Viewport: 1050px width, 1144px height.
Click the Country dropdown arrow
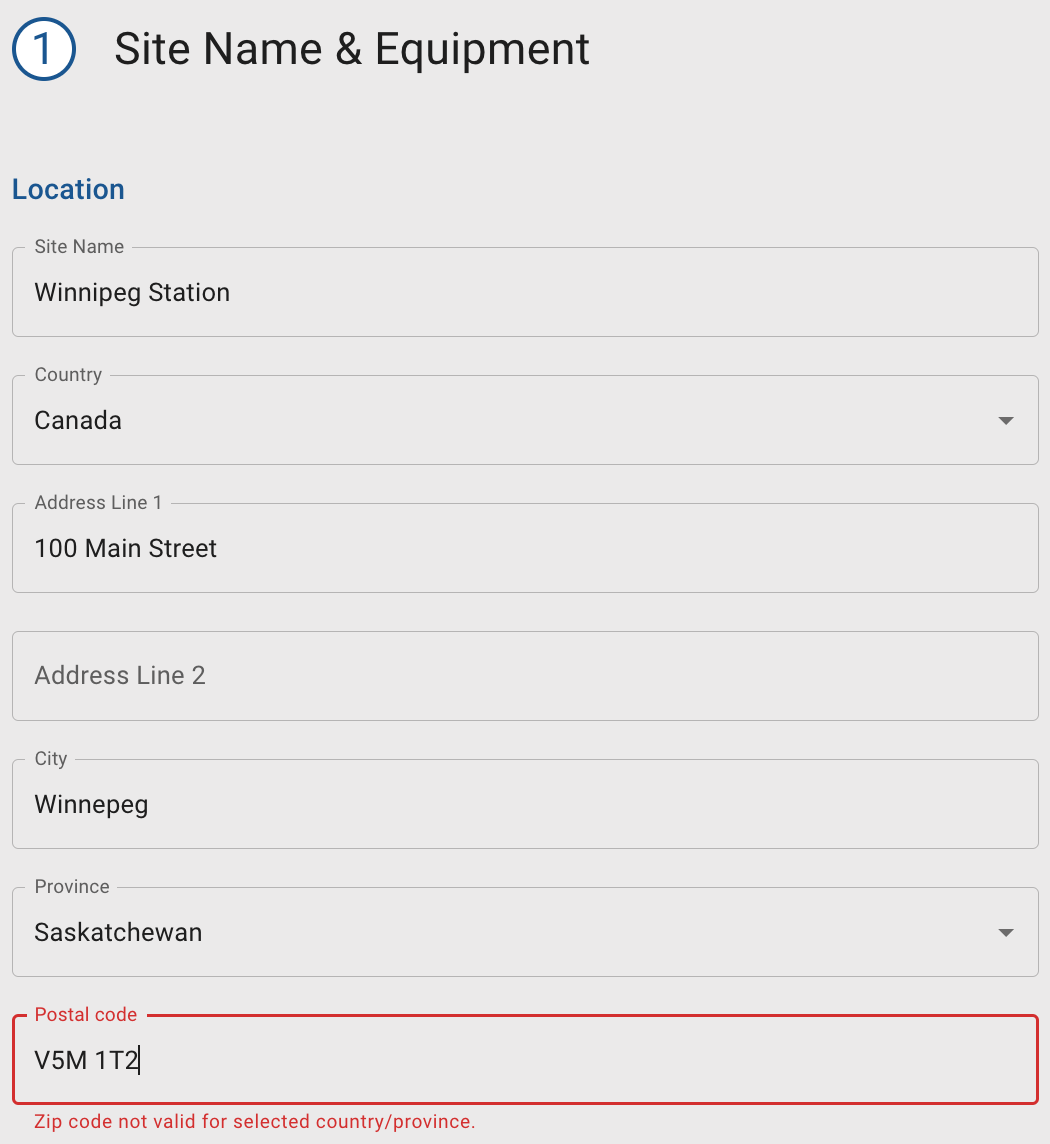pyautogui.click(x=1006, y=421)
